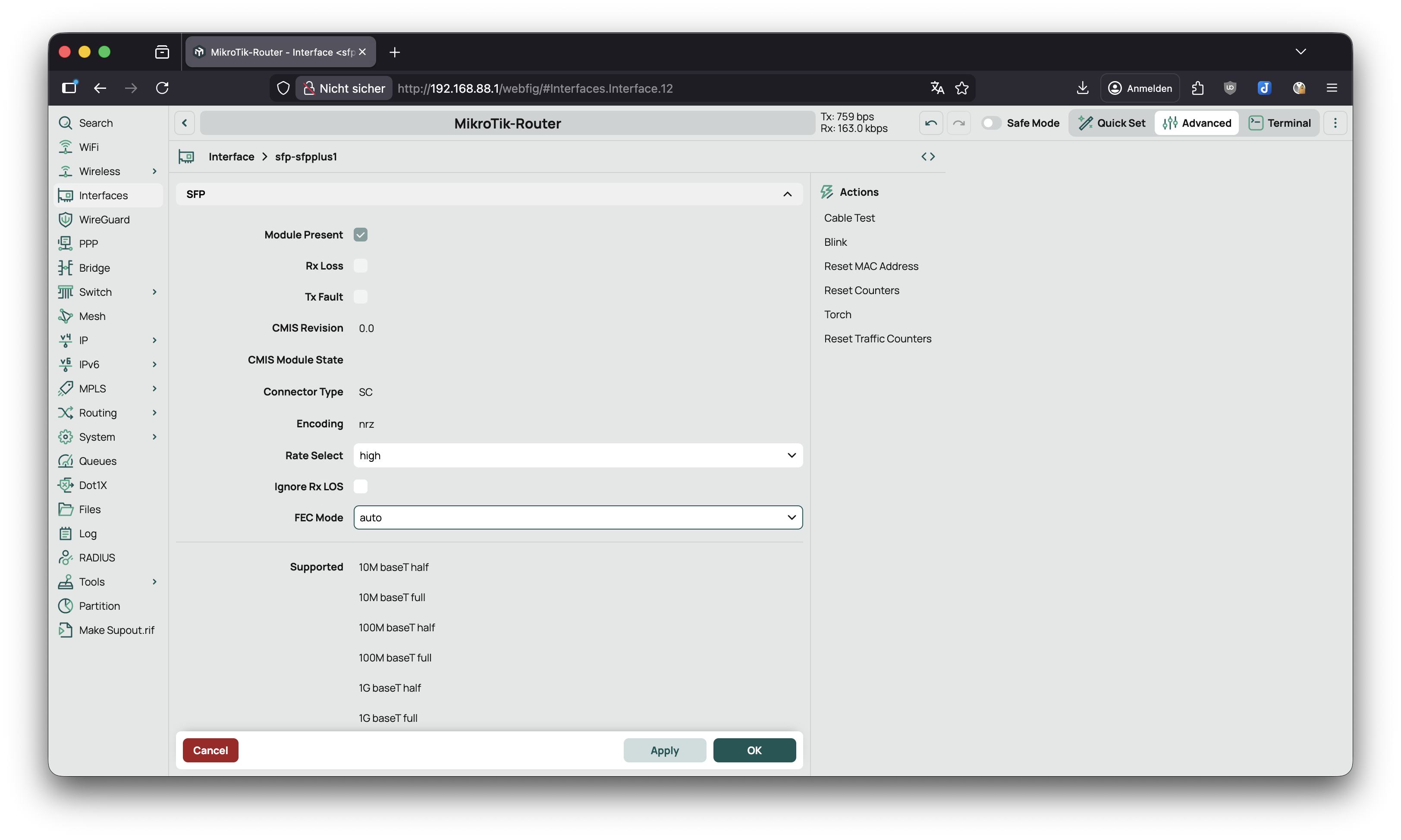Open the browser extensions puzzle icon
1401x840 pixels.
pos(1197,88)
